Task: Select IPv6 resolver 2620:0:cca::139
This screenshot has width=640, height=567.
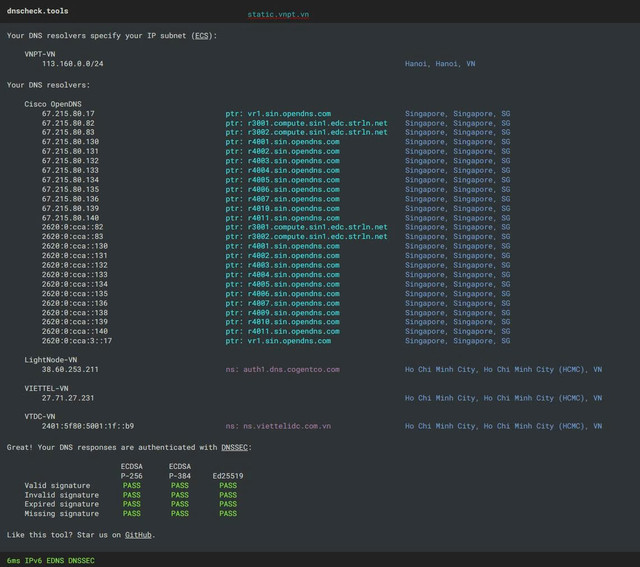Action: click(75, 322)
